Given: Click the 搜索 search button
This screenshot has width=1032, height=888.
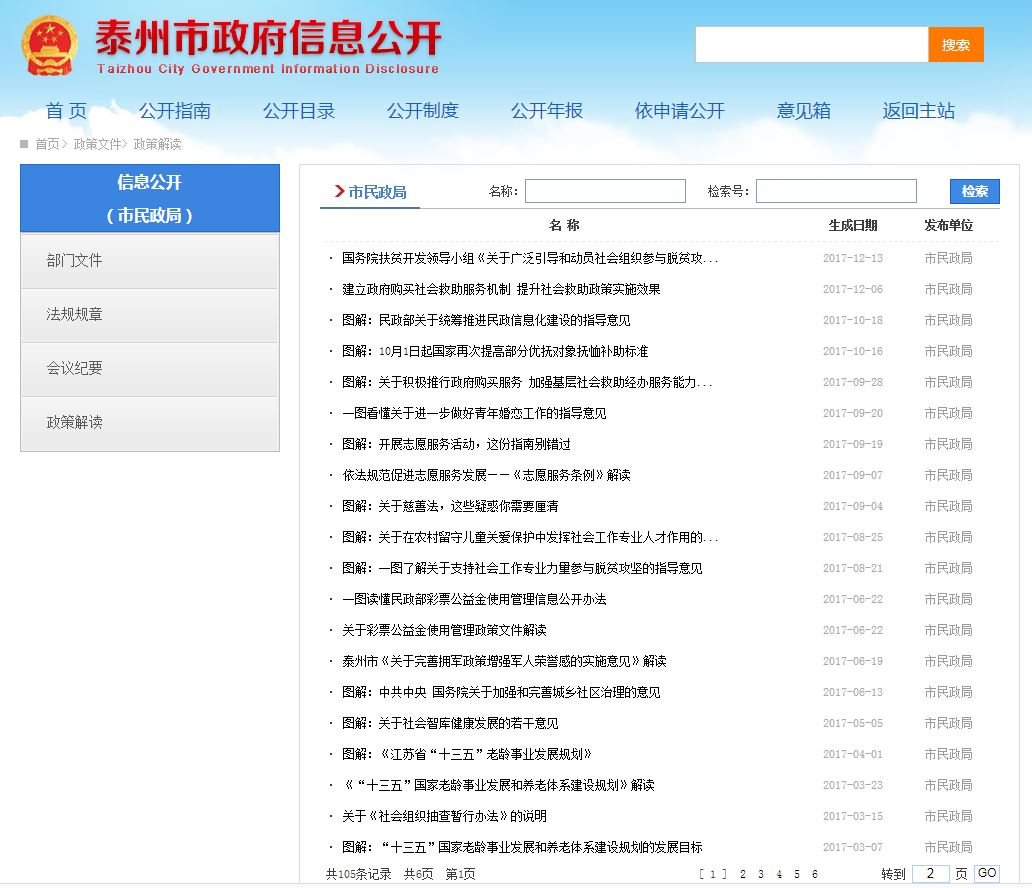Looking at the screenshot, I should (956, 44).
